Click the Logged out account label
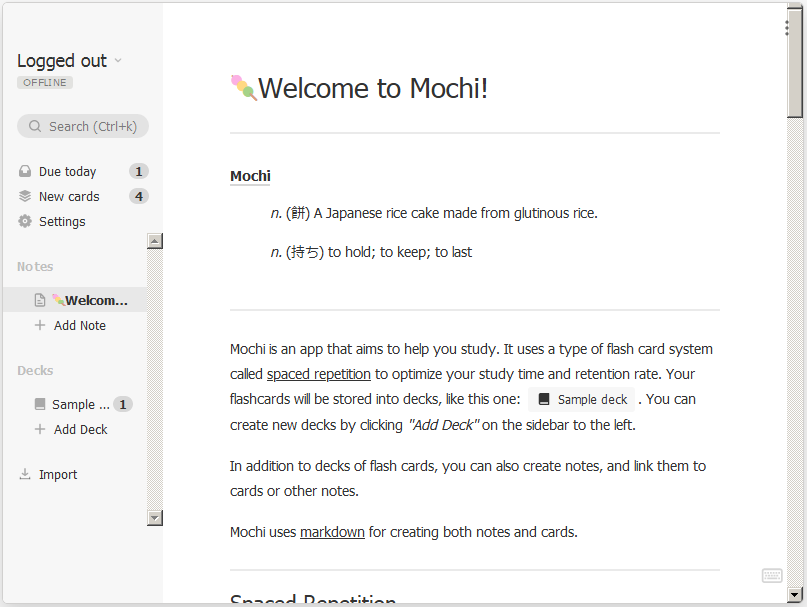Viewport: 807px width, 607px height. coord(62,61)
